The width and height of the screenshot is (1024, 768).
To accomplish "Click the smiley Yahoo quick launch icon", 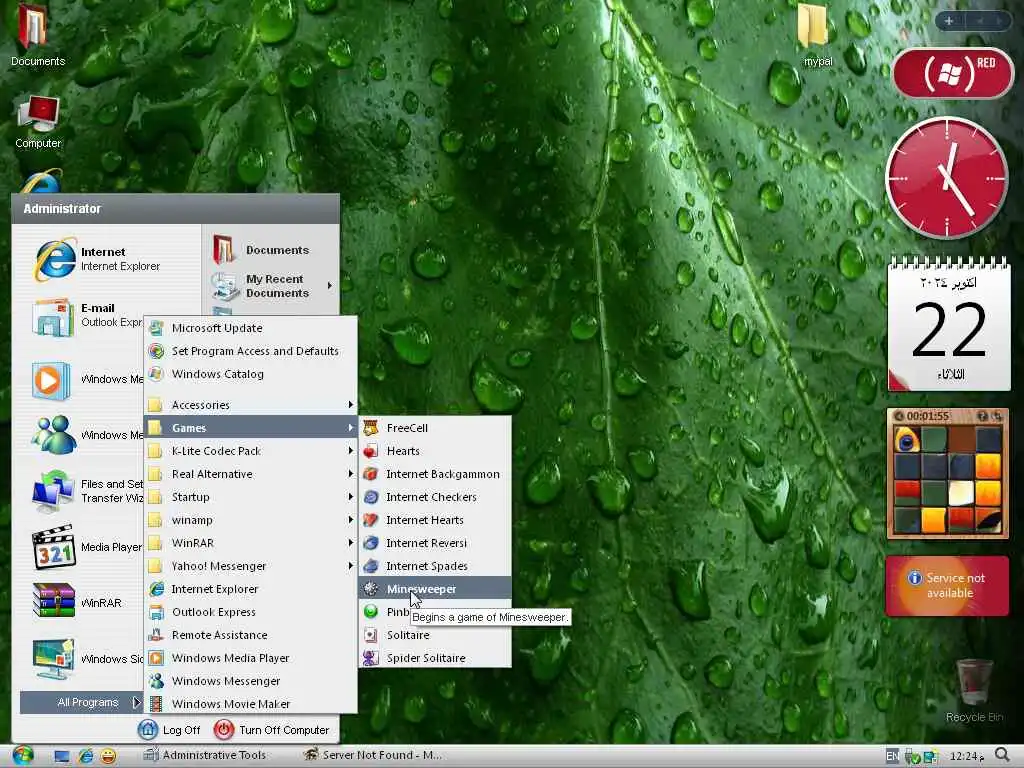I will coord(108,756).
